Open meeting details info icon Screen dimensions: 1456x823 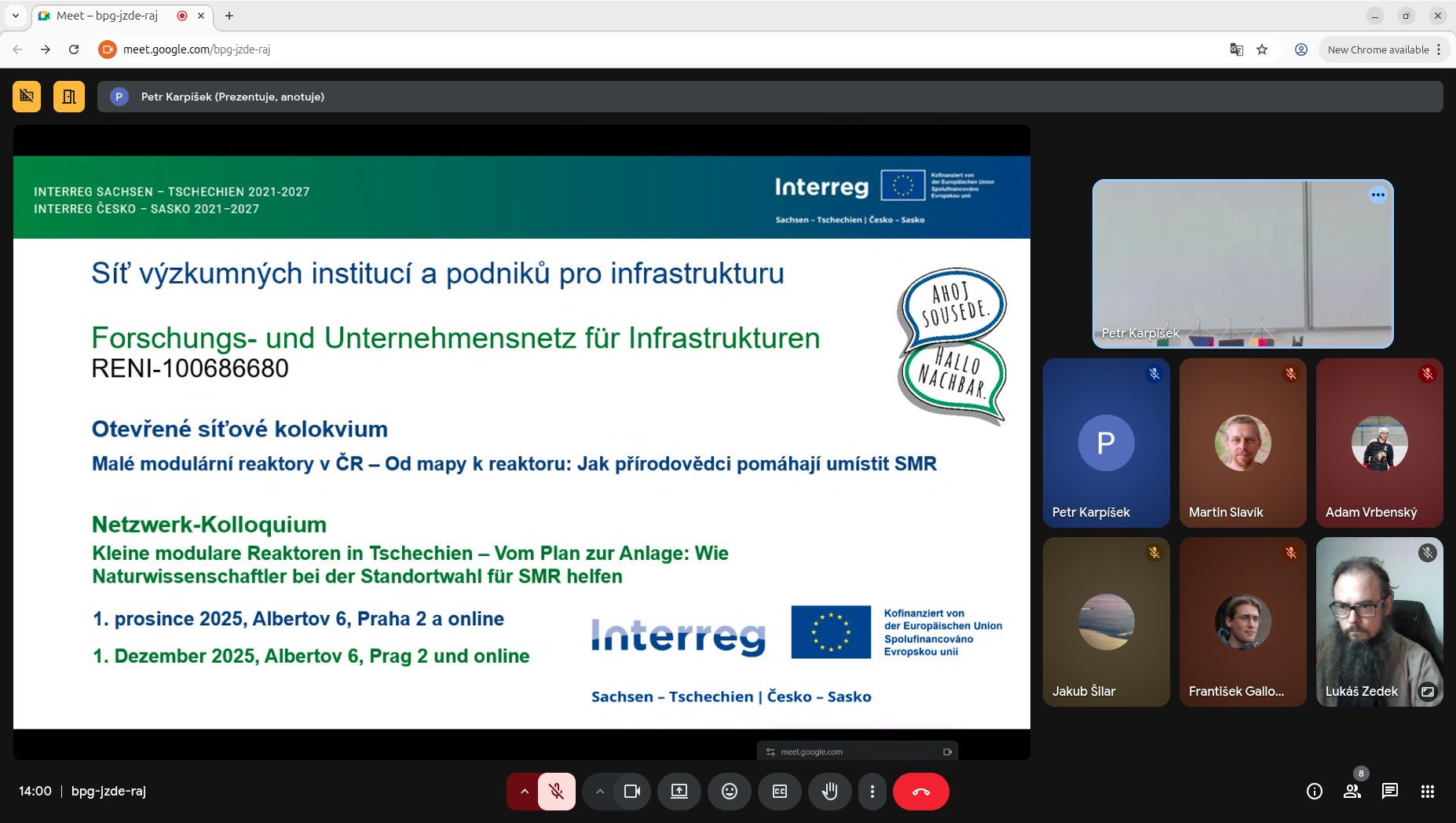(x=1314, y=792)
